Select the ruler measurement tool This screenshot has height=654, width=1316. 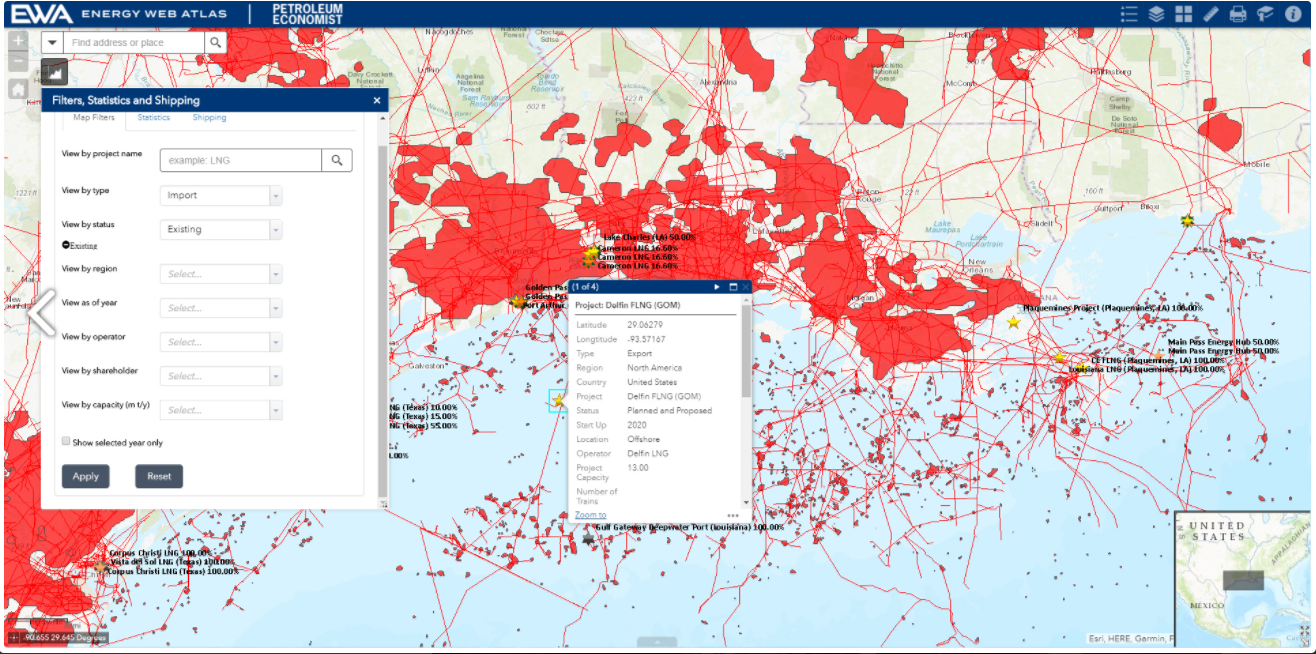tap(1211, 14)
